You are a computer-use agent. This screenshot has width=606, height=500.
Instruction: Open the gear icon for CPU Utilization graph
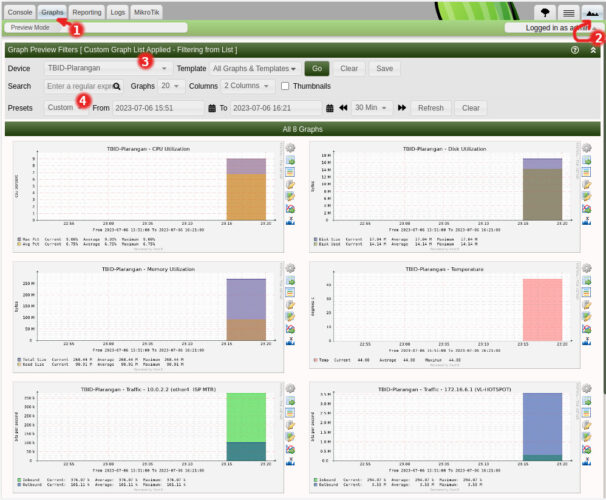coord(290,148)
